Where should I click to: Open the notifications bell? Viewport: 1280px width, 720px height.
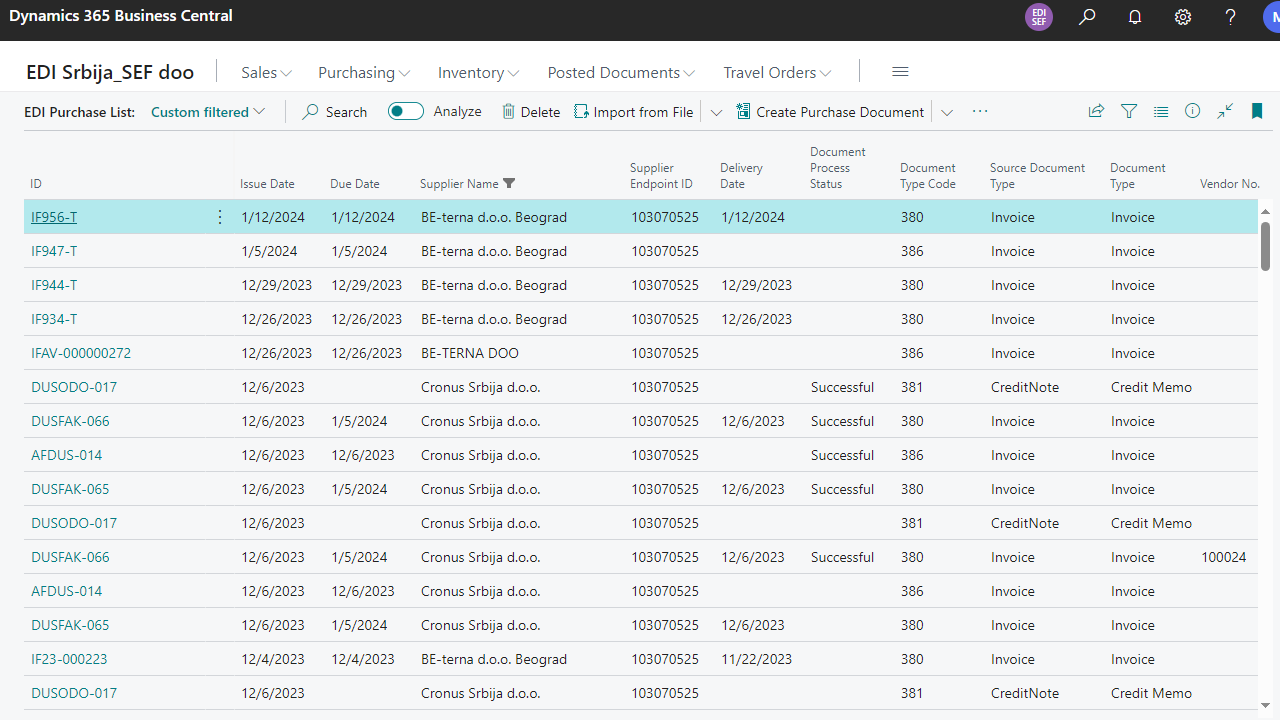tap(1135, 17)
